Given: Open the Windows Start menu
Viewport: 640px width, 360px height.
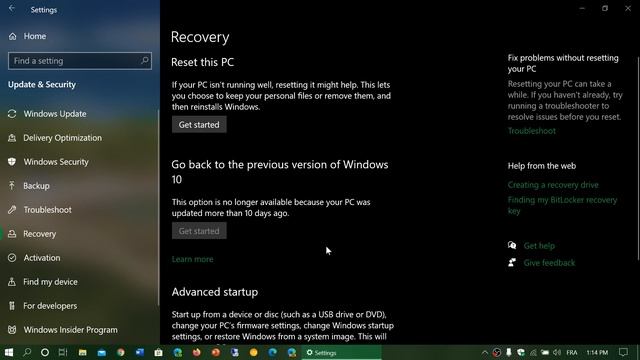Looking at the screenshot, I should click(9, 352).
